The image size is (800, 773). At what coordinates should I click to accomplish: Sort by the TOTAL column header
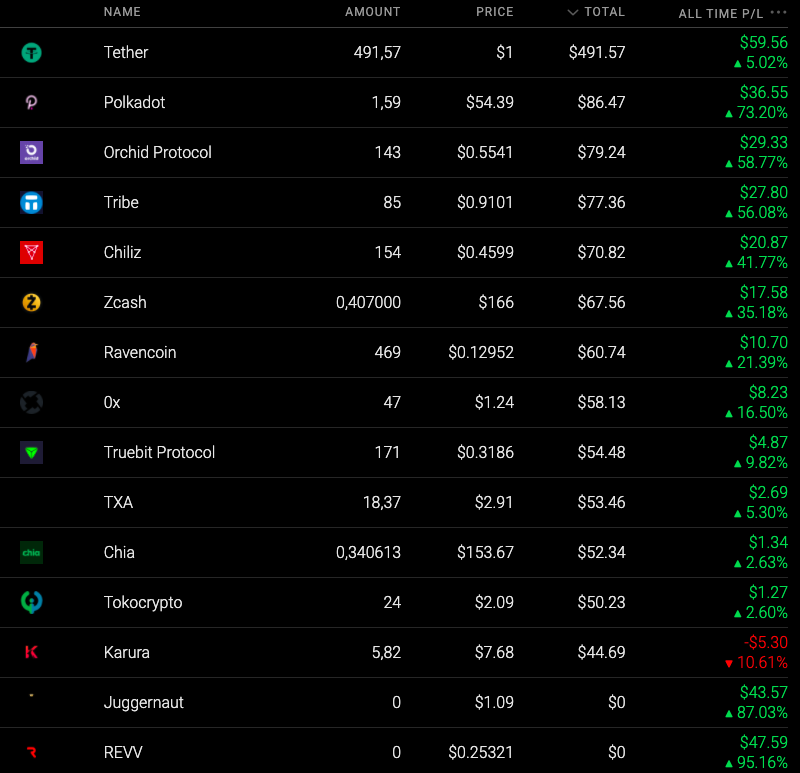pyautogui.click(x=605, y=12)
